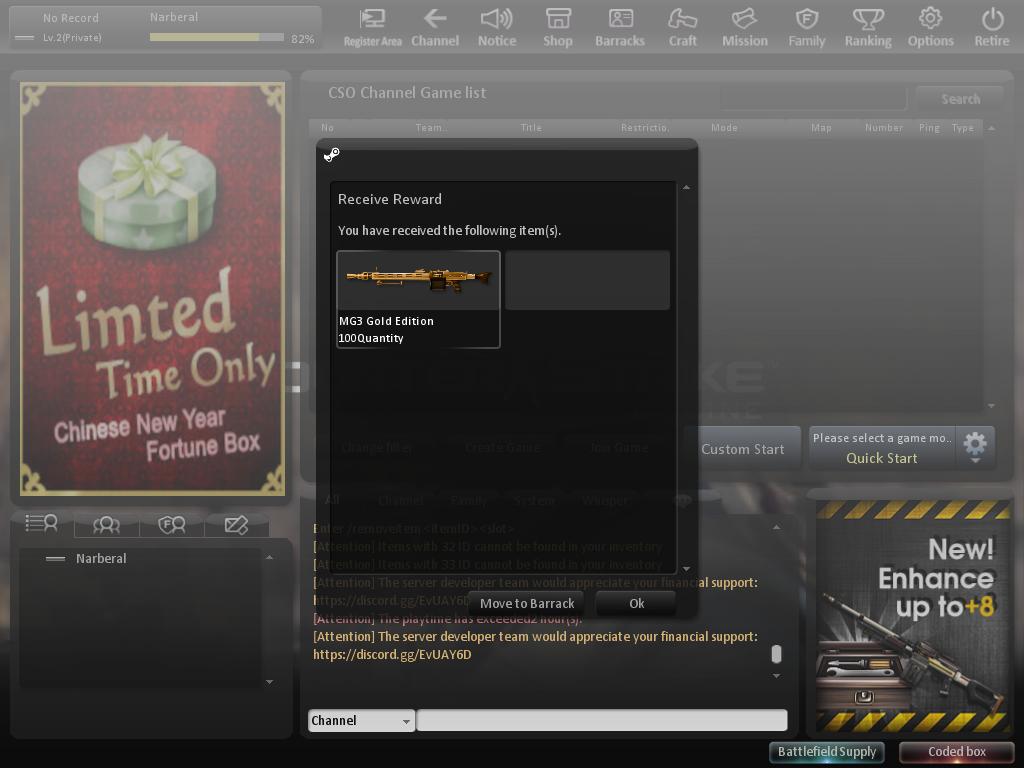
Task: Select the friends list icon
Action: [106, 524]
